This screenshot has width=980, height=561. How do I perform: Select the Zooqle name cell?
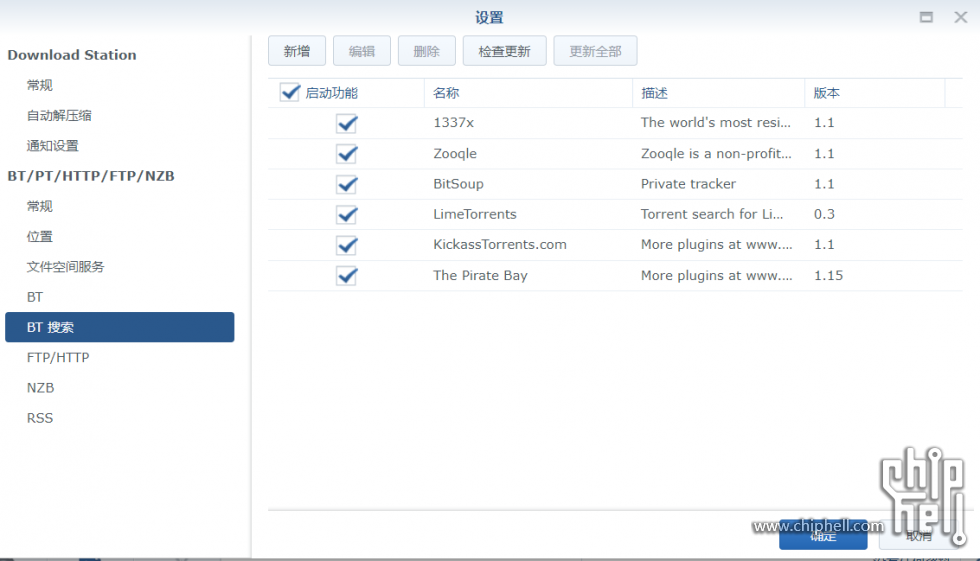(x=454, y=154)
